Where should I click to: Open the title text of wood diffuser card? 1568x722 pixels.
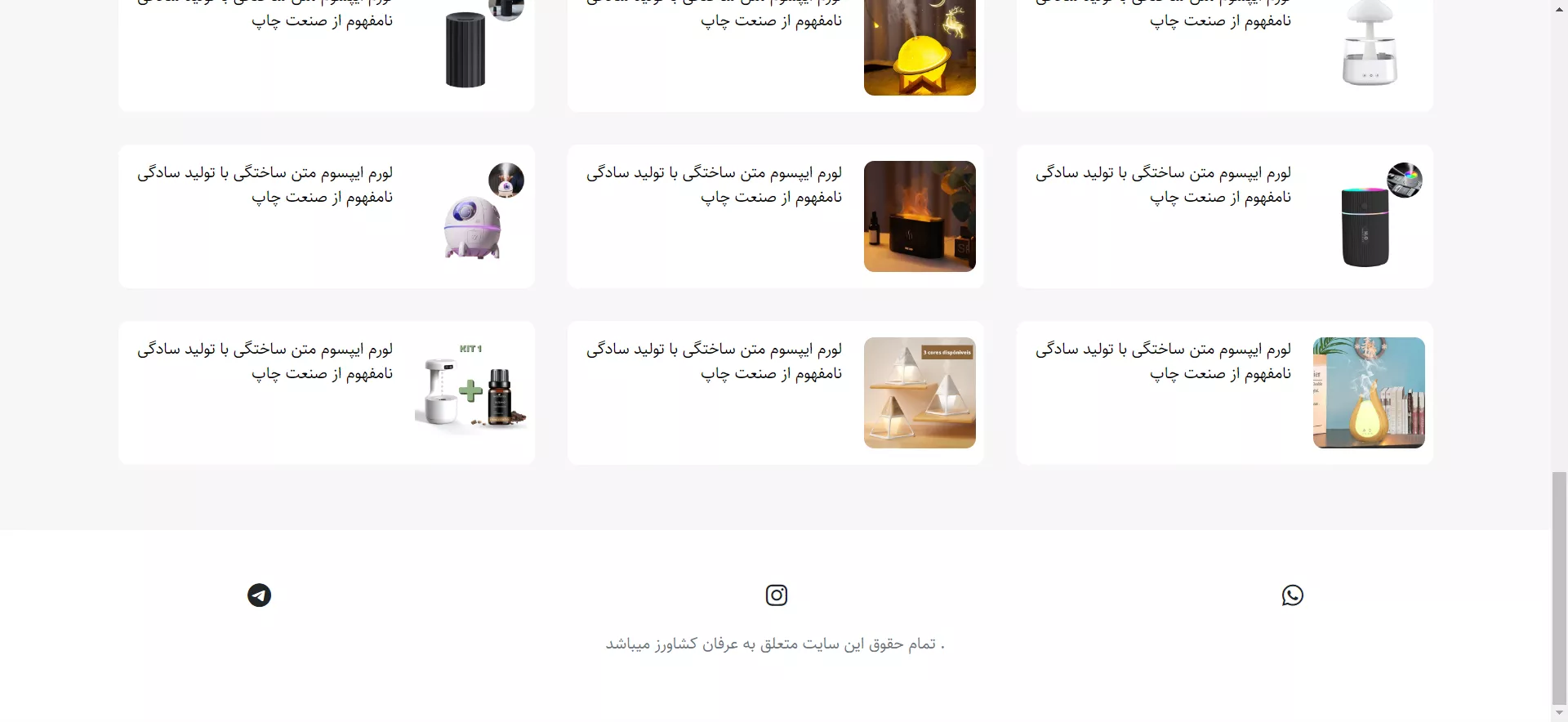coord(1163,361)
